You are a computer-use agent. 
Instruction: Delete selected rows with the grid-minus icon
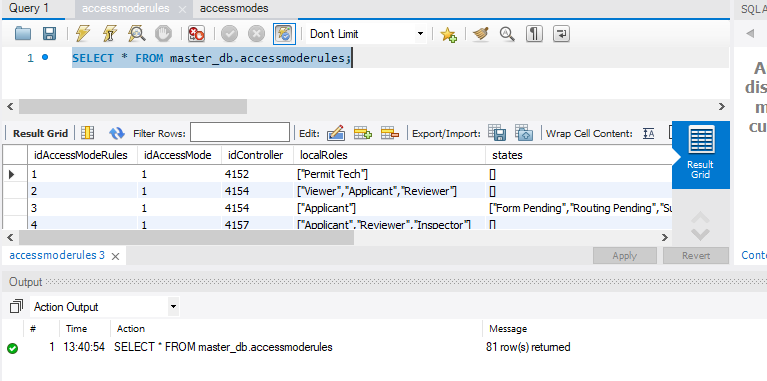390,133
